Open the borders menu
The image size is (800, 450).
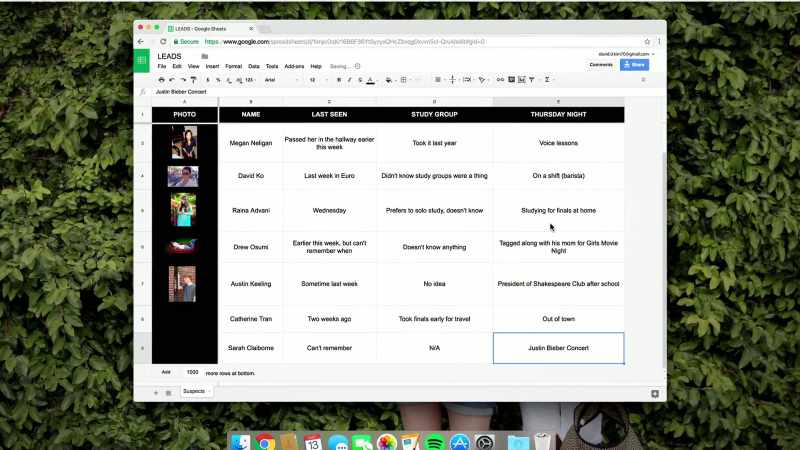(x=404, y=80)
